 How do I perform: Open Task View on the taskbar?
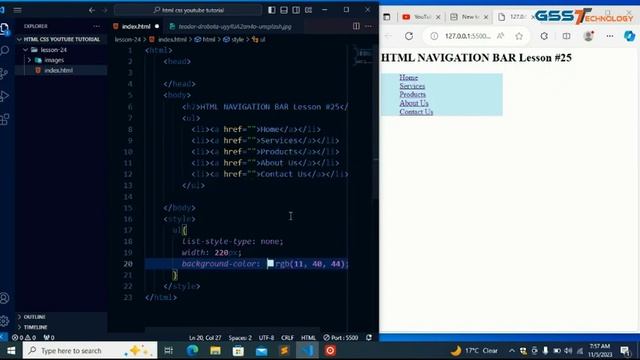tap(168, 351)
